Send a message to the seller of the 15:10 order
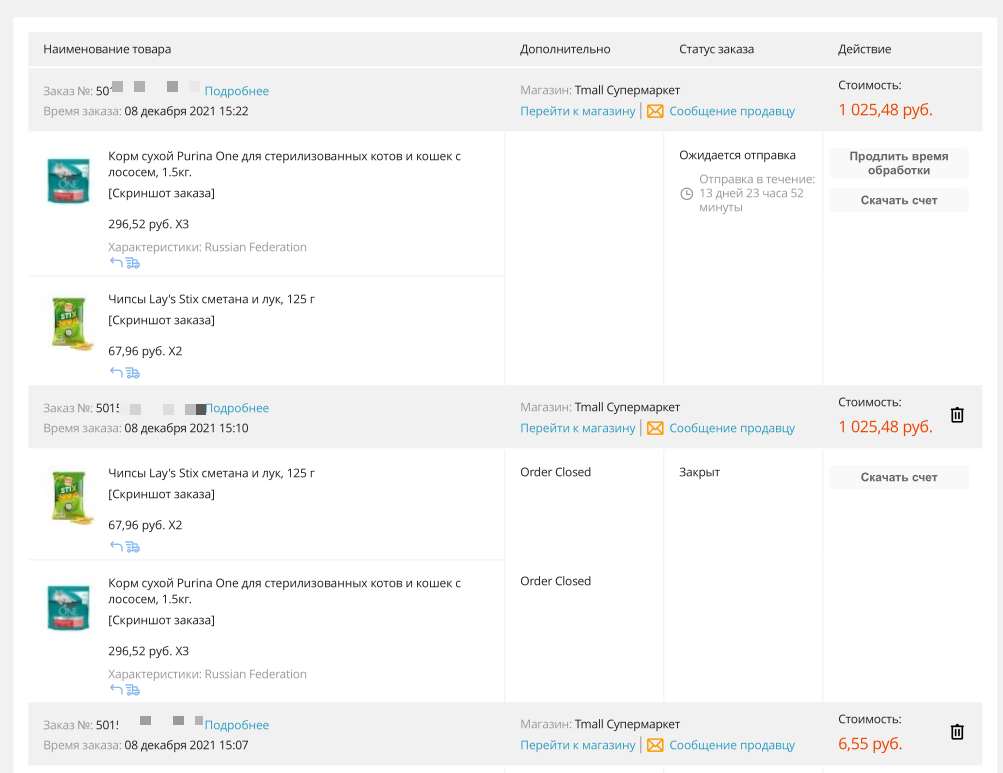 [732, 428]
